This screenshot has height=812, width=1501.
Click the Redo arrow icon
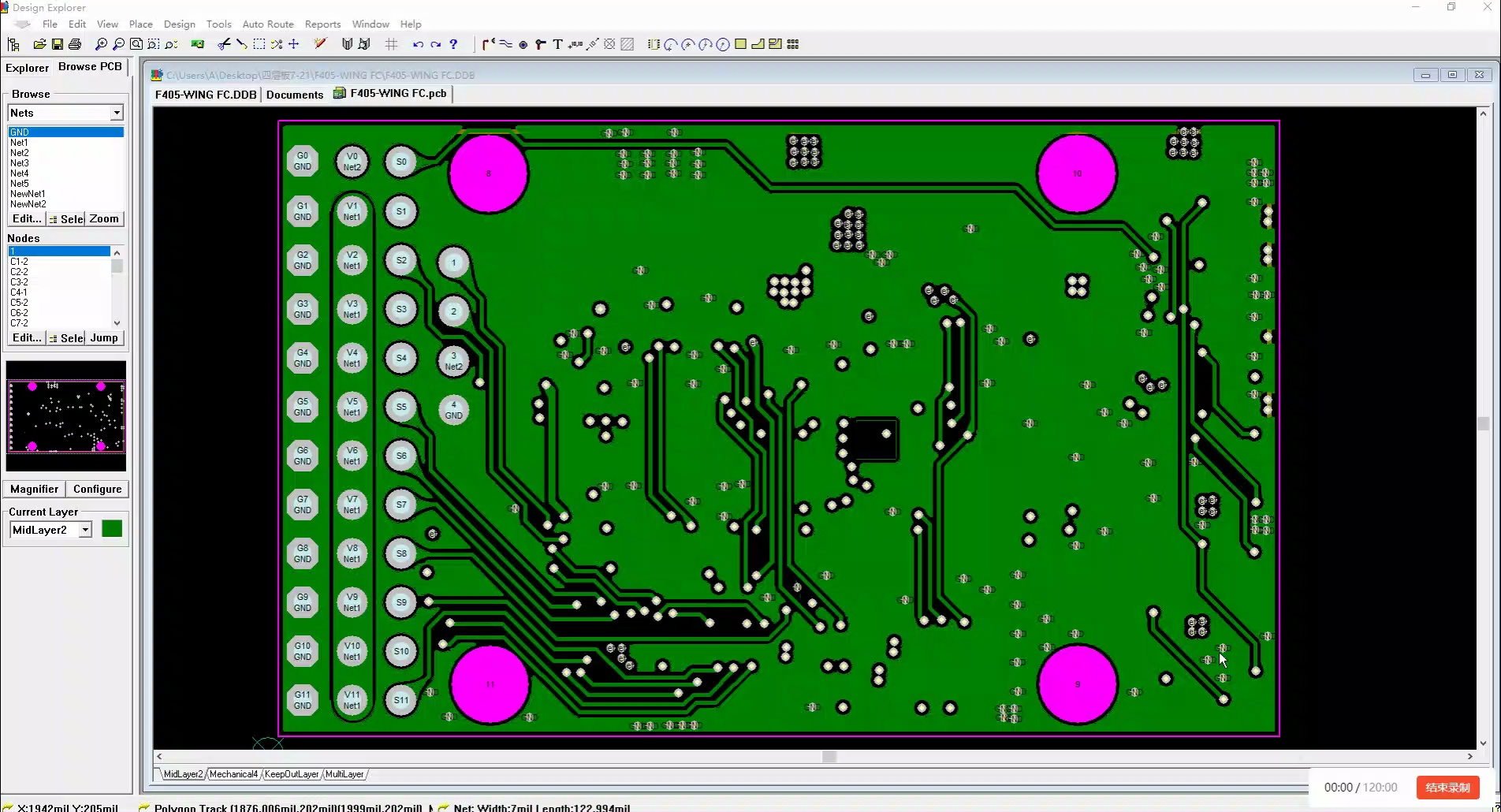[x=435, y=44]
